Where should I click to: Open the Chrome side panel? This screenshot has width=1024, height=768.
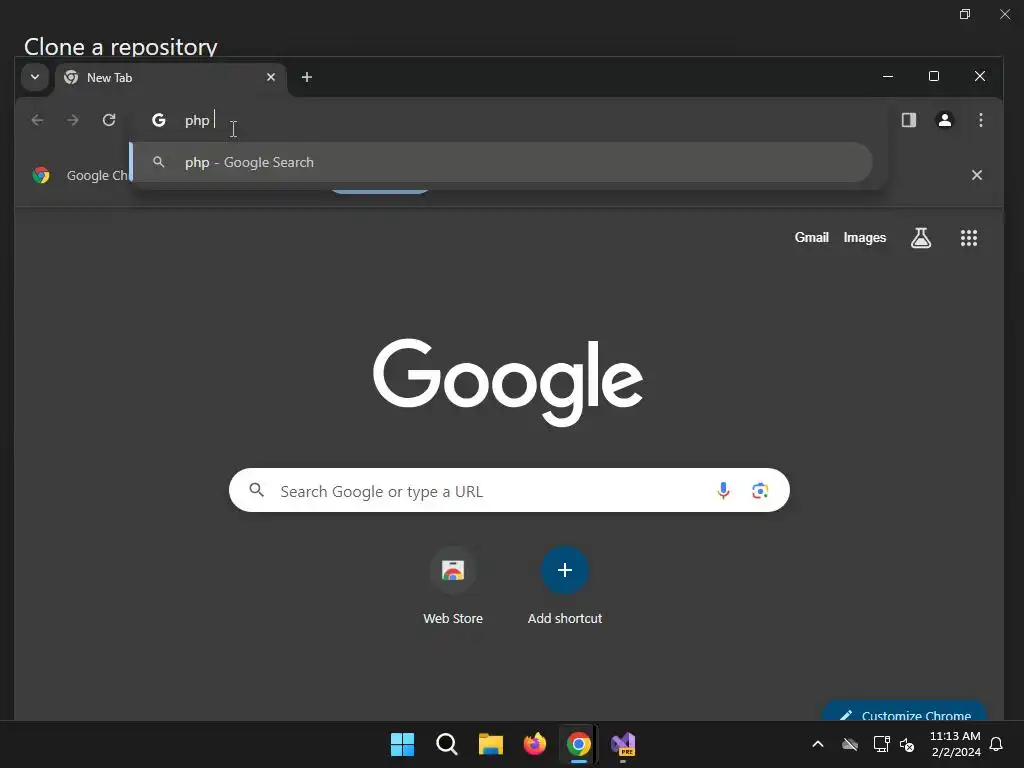coord(908,120)
